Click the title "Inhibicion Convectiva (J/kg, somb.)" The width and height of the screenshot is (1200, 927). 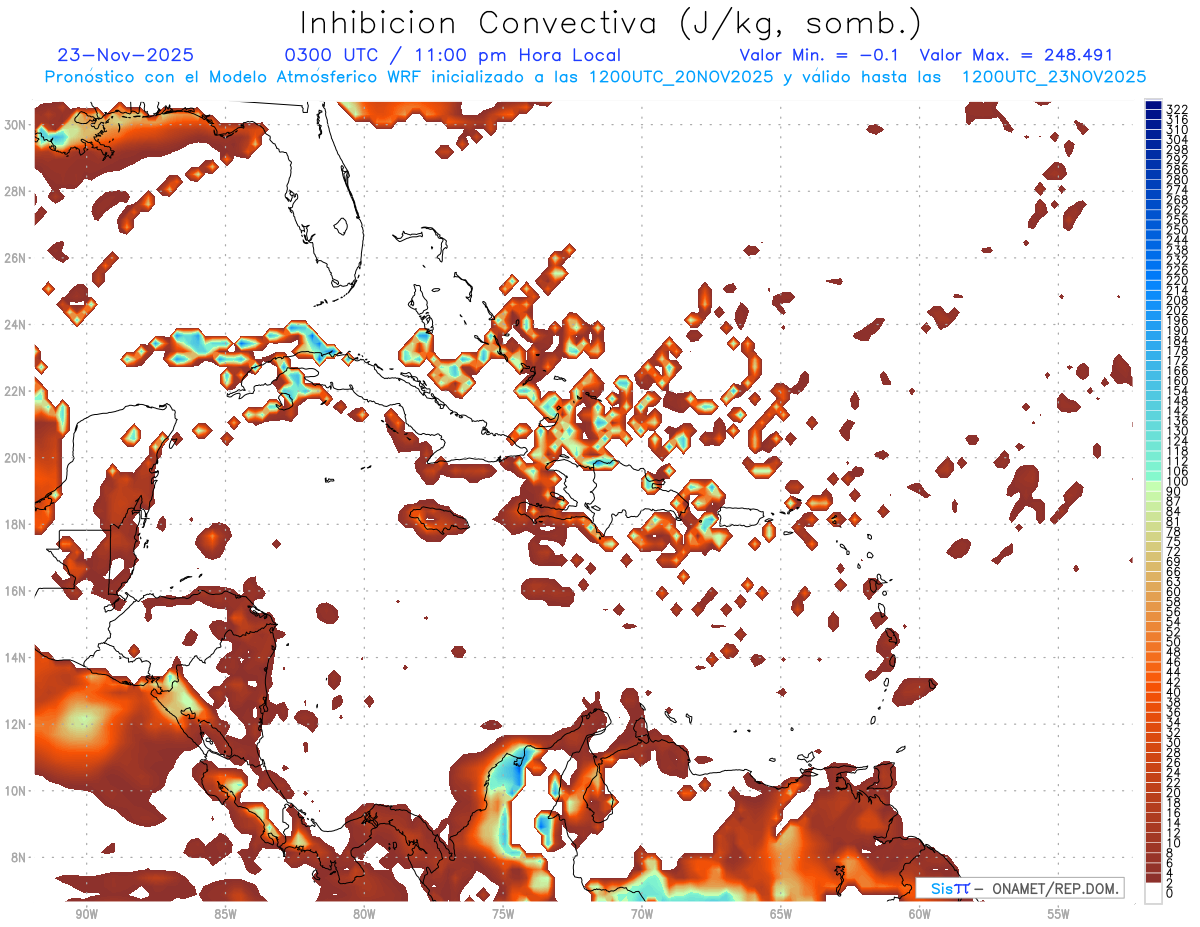click(x=611, y=24)
